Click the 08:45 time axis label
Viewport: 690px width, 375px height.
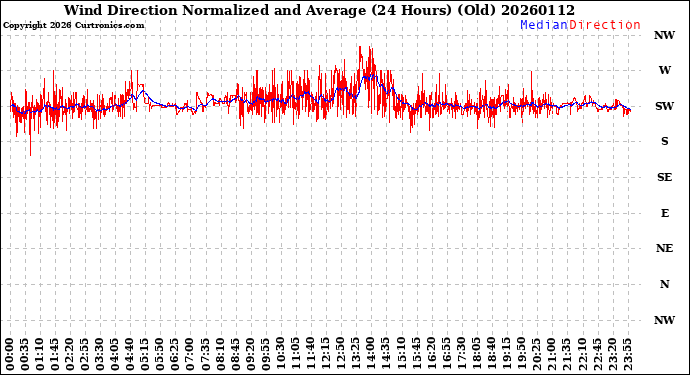tap(235, 355)
